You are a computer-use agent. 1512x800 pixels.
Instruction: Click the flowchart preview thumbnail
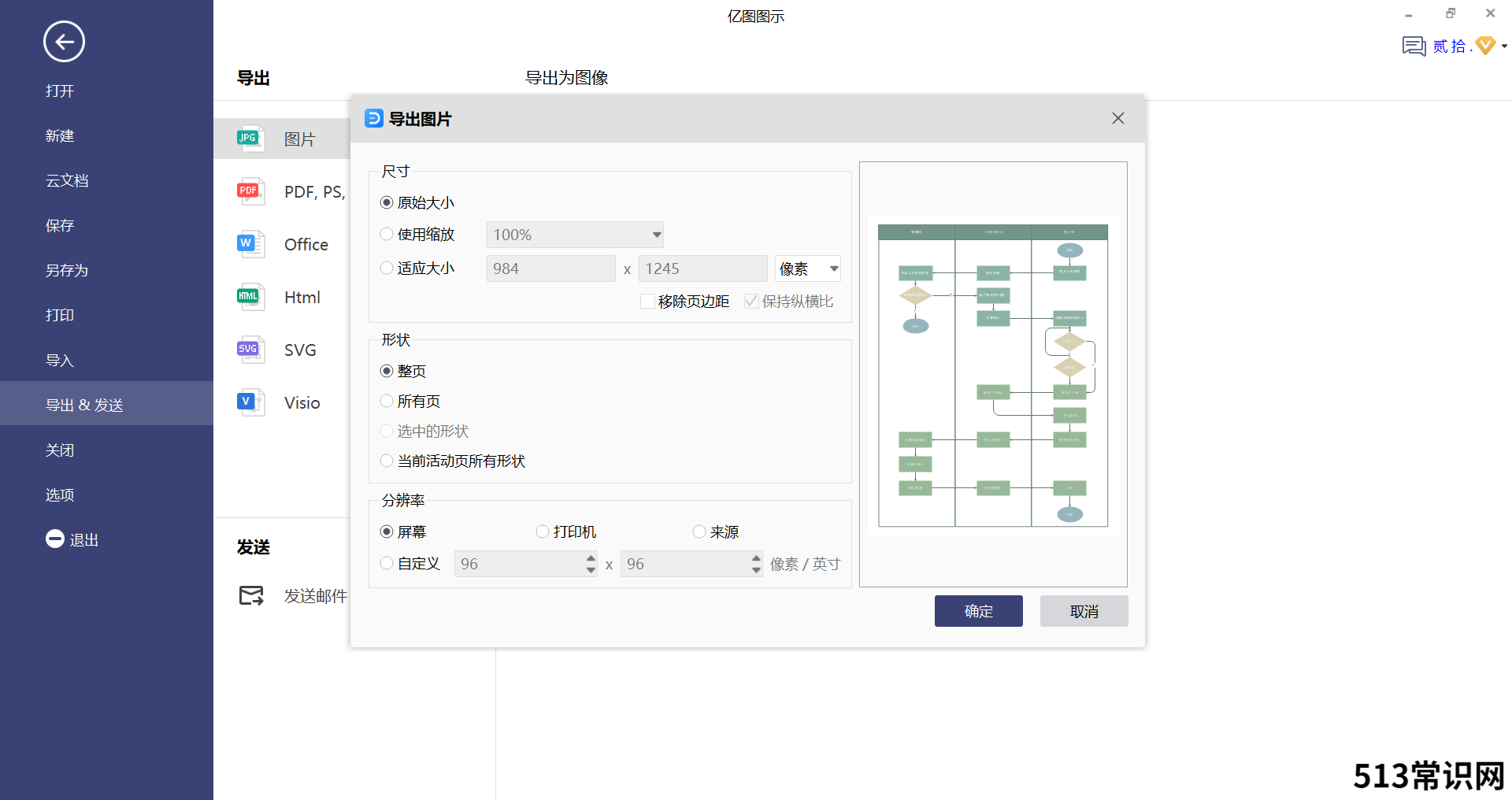point(993,376)
